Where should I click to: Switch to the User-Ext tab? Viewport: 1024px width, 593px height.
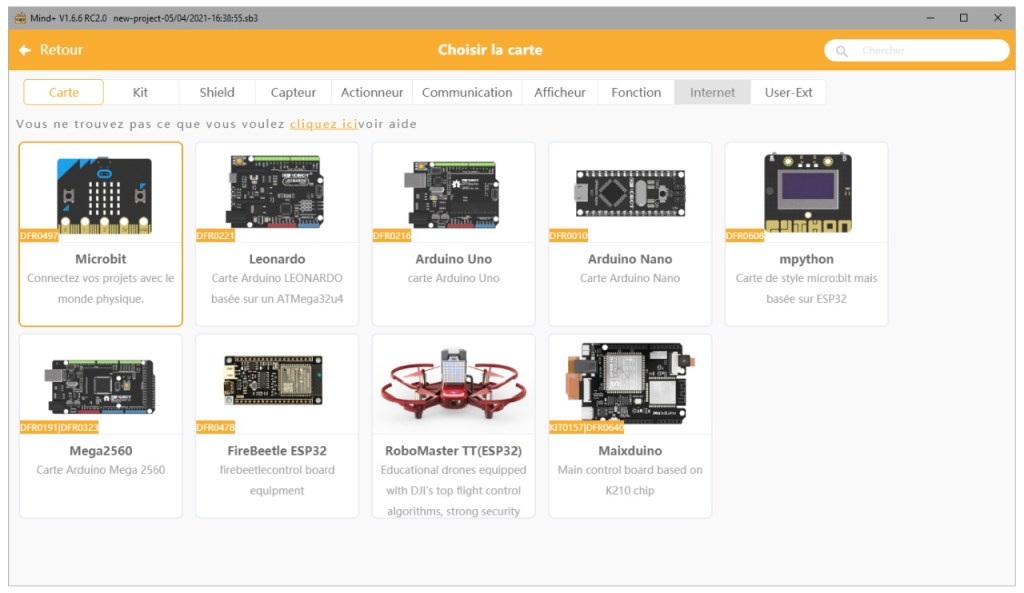coord(789,91)
